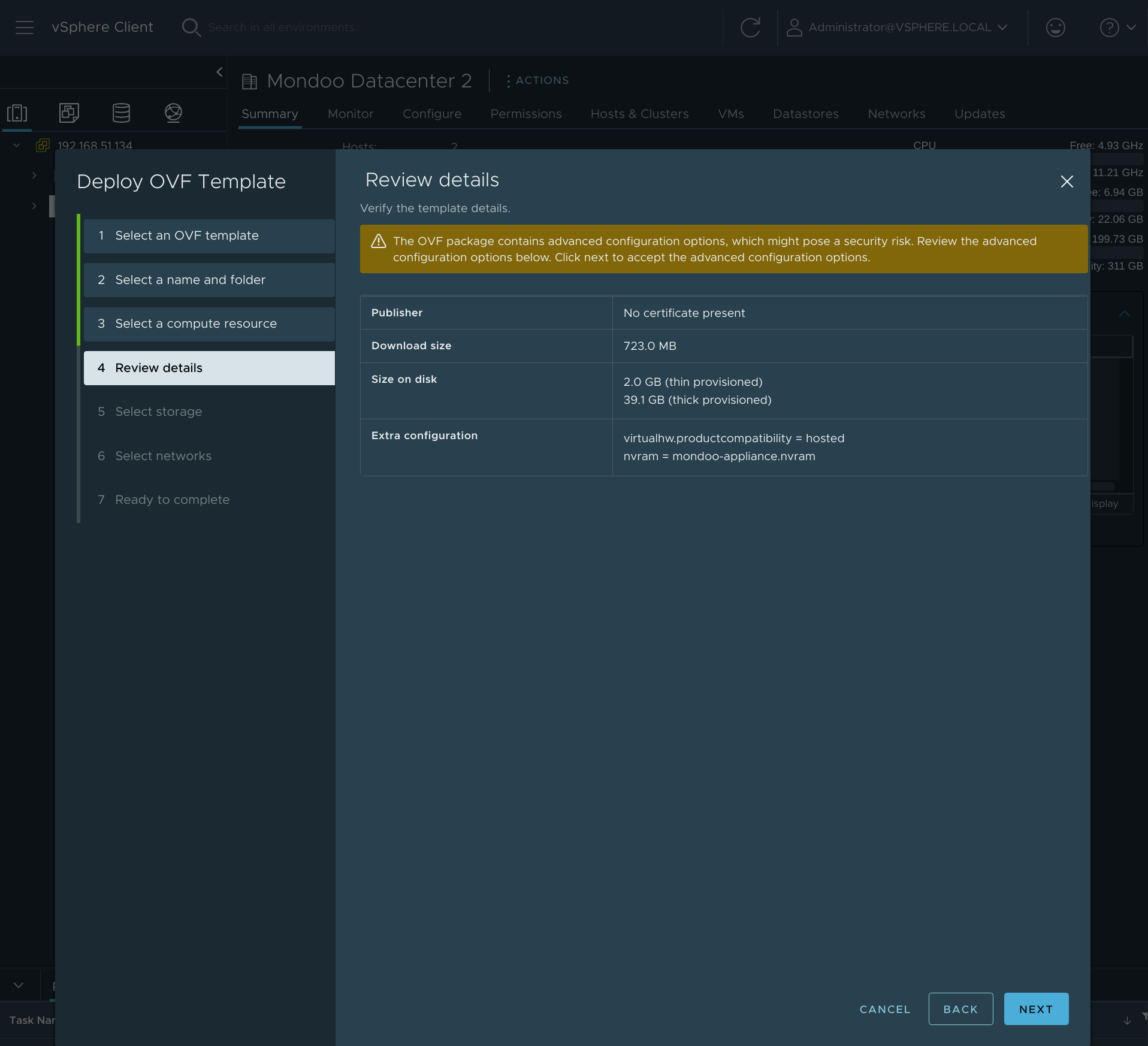The width and height of the screenshot is (1148, 1046).
Task: Click the search all environments field
Action: pyautogui.click(x=280, y=28)
